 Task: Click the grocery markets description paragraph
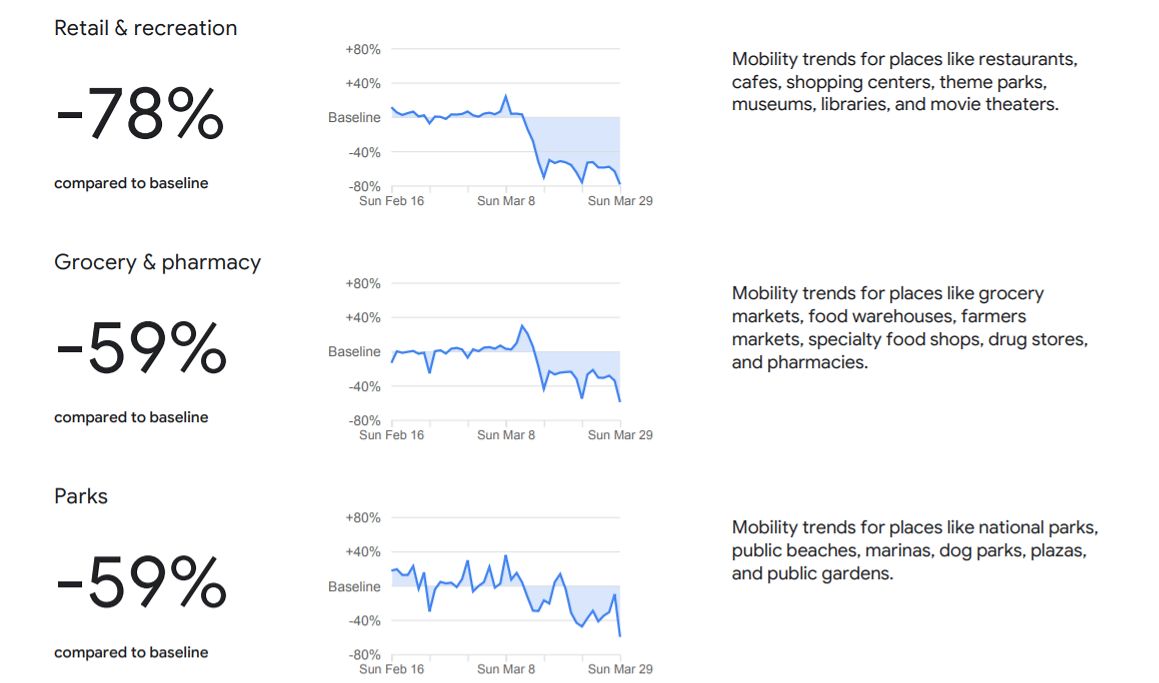pos(909,327)
